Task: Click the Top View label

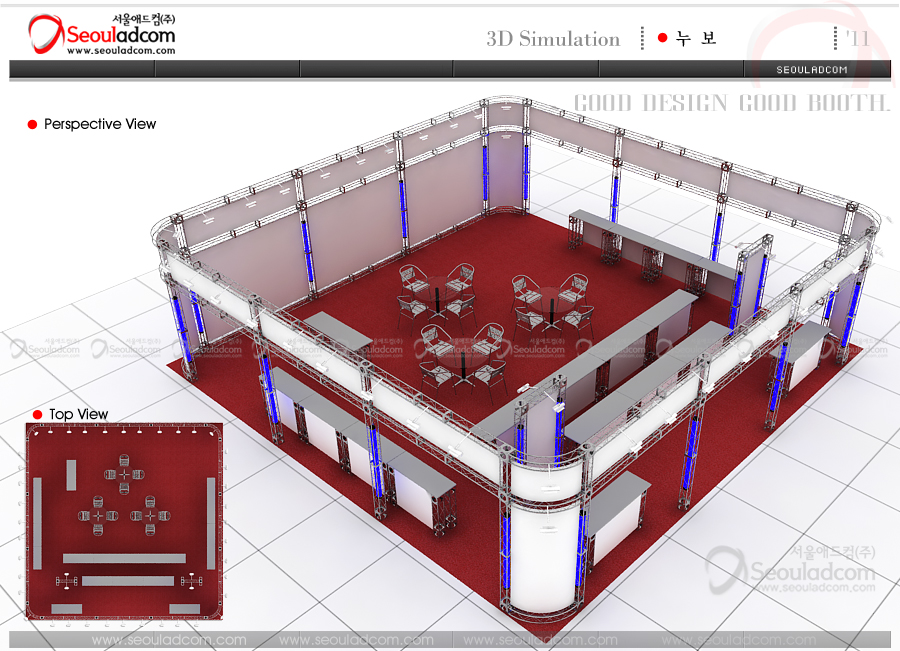Action: click(78, 414)
